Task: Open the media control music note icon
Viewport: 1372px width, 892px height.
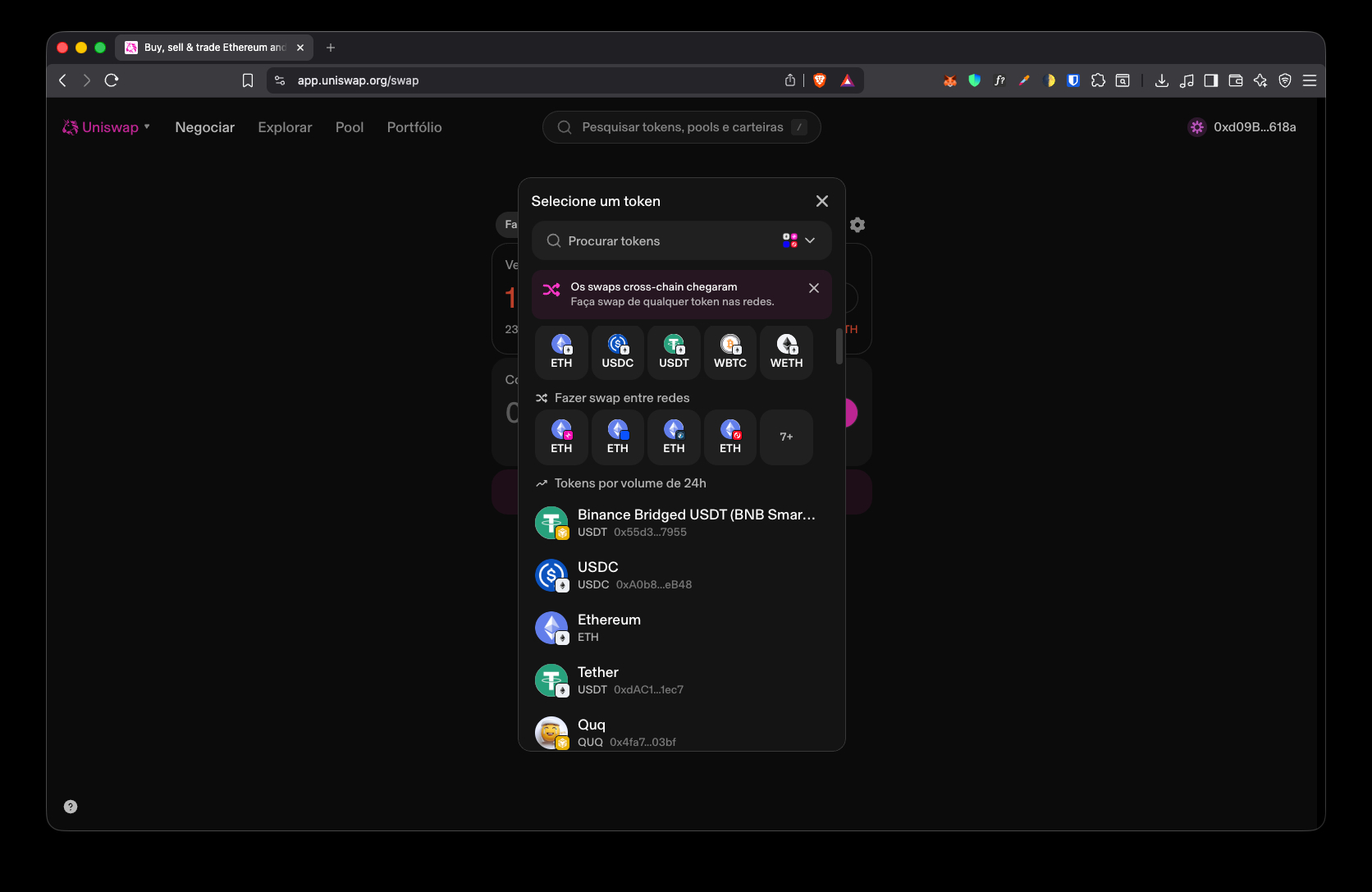Action: tap(1186, 80)
